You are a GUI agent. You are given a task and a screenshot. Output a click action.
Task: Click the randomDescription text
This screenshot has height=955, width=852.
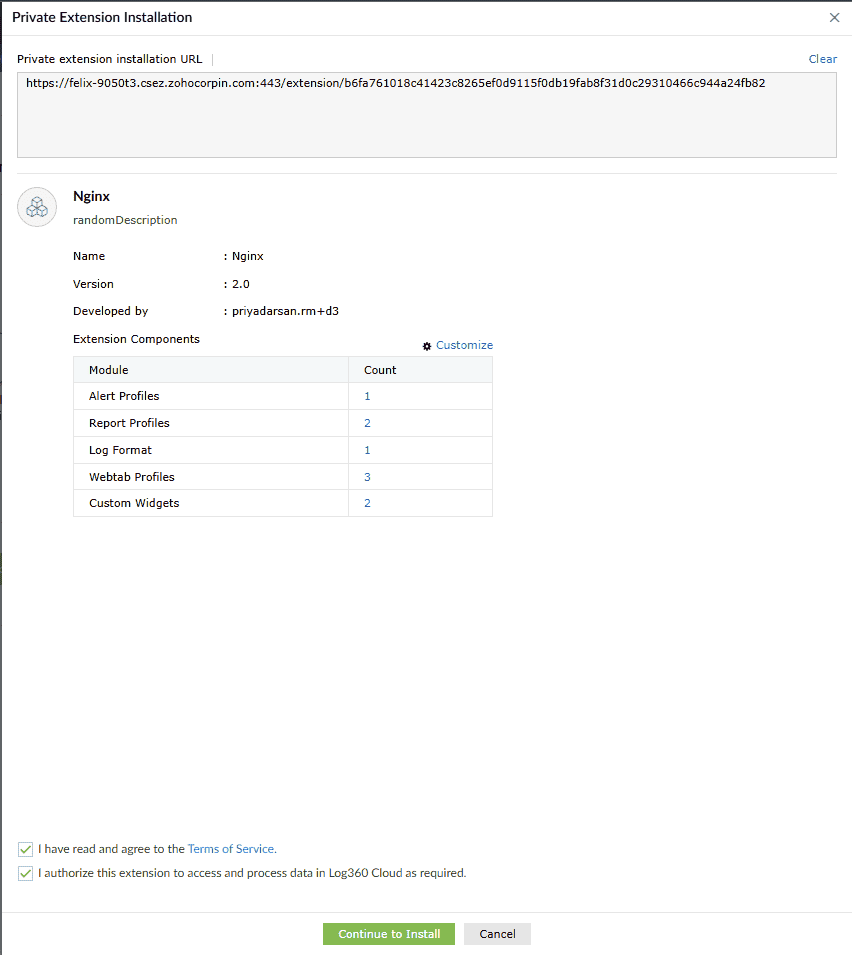(125, 220)
